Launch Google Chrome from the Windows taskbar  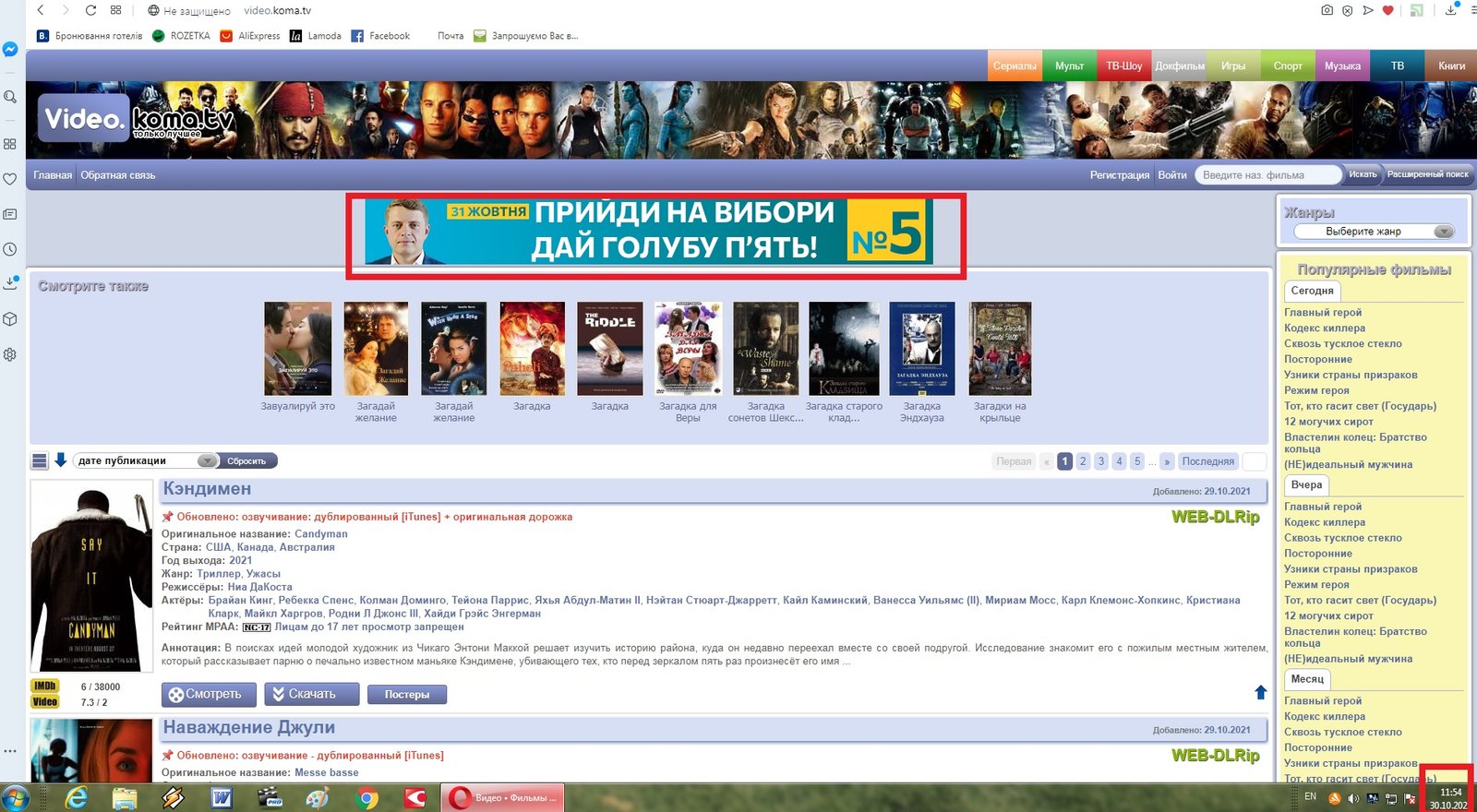(367, 798)
